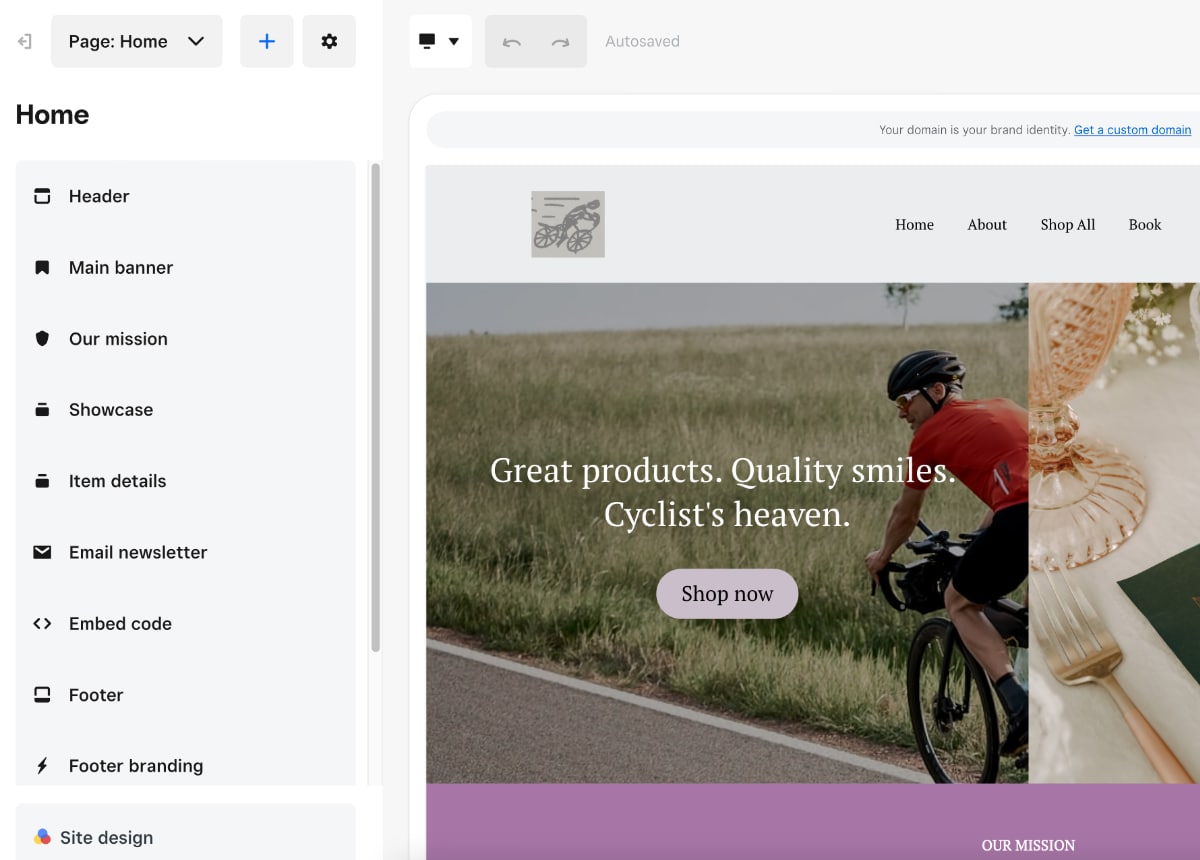
Task: Click the About nav menu item
Action: click(x=987, y=225)
